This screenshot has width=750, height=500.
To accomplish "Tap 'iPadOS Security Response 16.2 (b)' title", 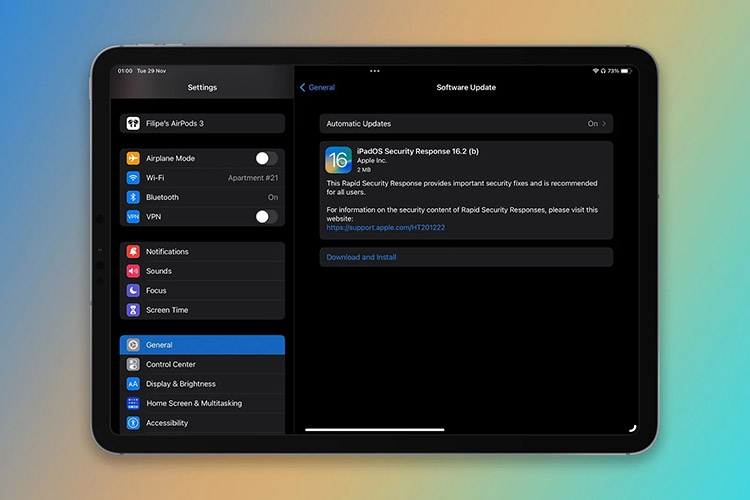I will click(x=418, y=151).
